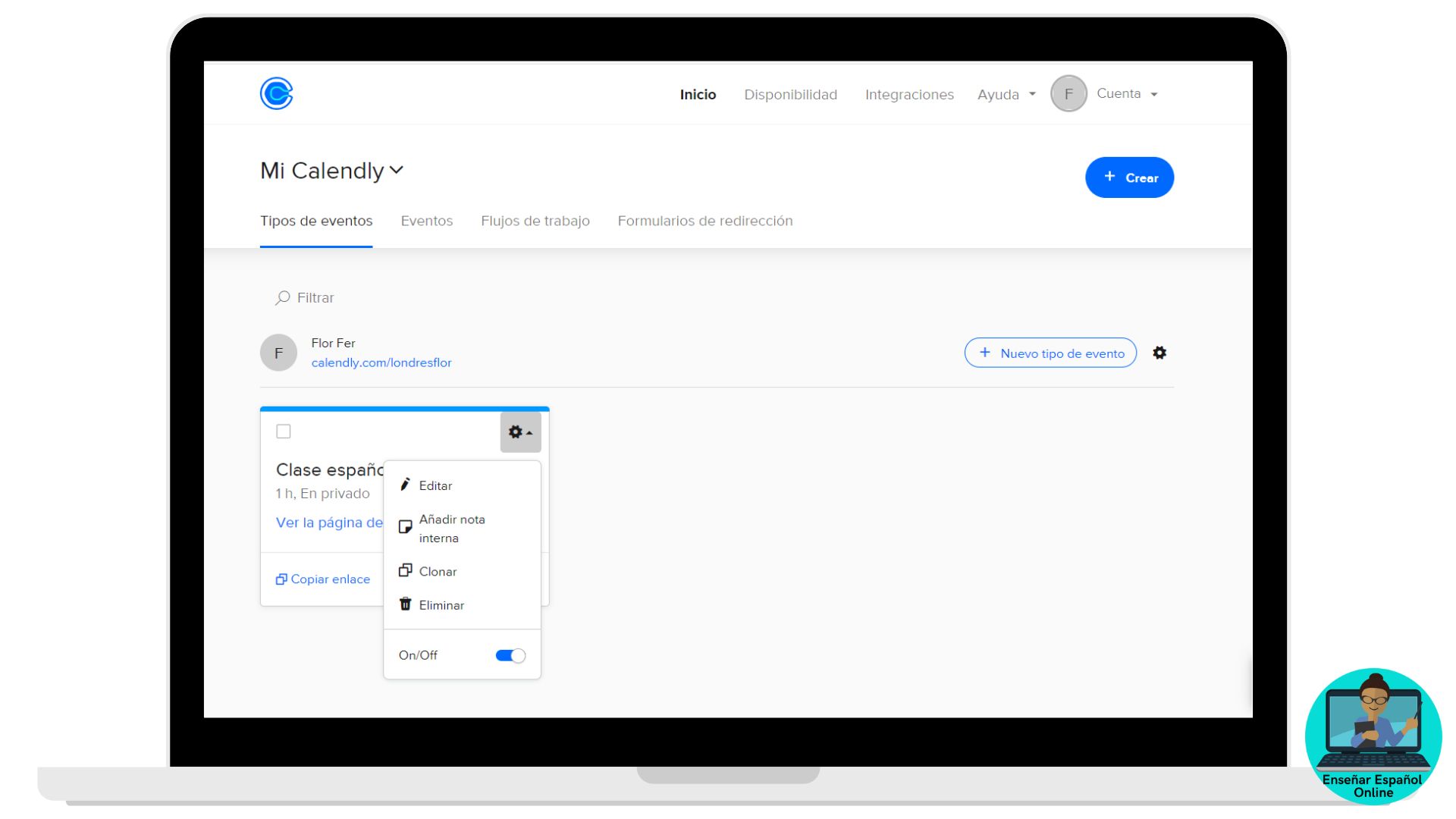Expand the Mi Calendly dropdown chevron
The image size is (1456, 819).
click(397, 171)
